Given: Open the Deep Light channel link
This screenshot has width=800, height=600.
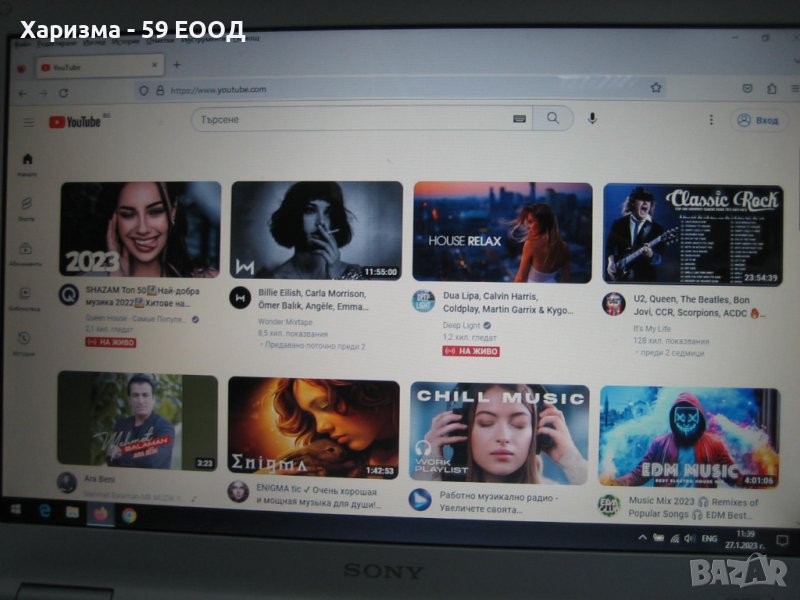Looking at the screenshot, I should tap(460, 325).
